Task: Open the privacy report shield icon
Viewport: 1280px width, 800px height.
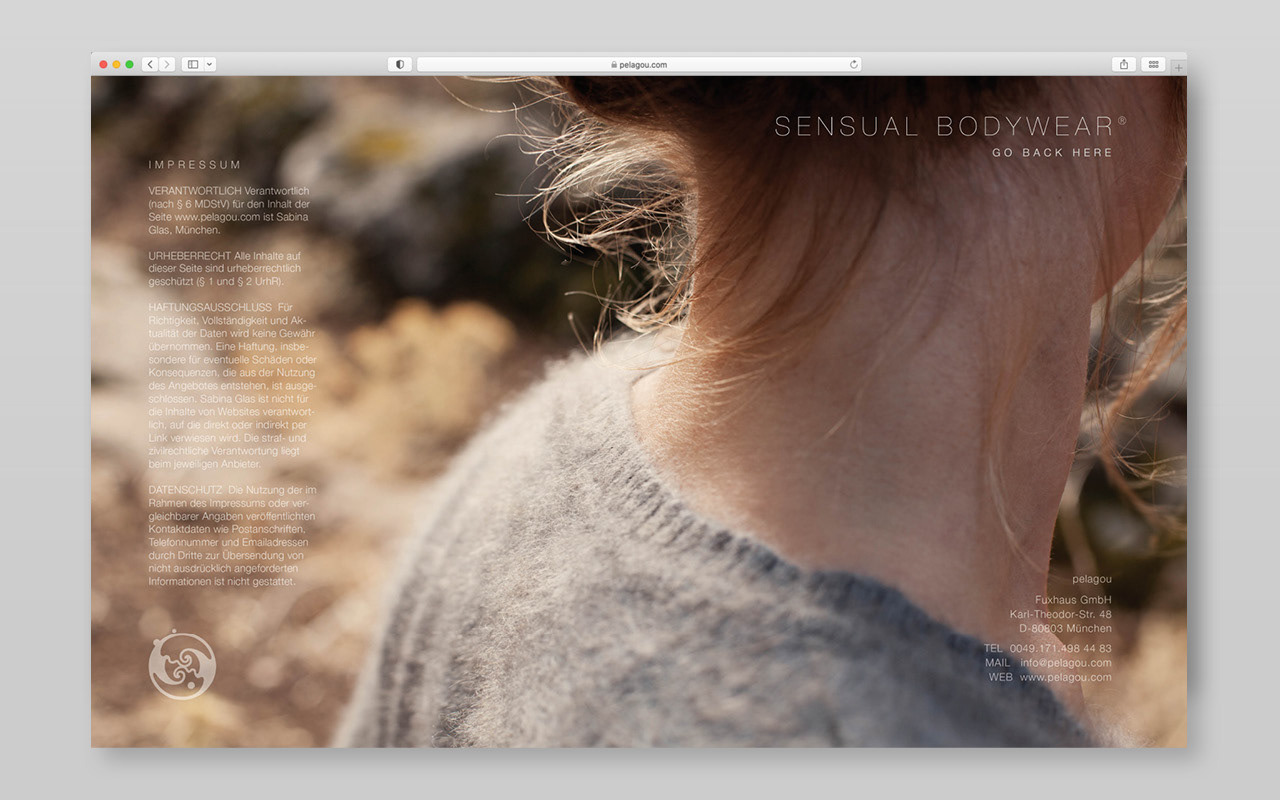Action: tap(400, 64)
